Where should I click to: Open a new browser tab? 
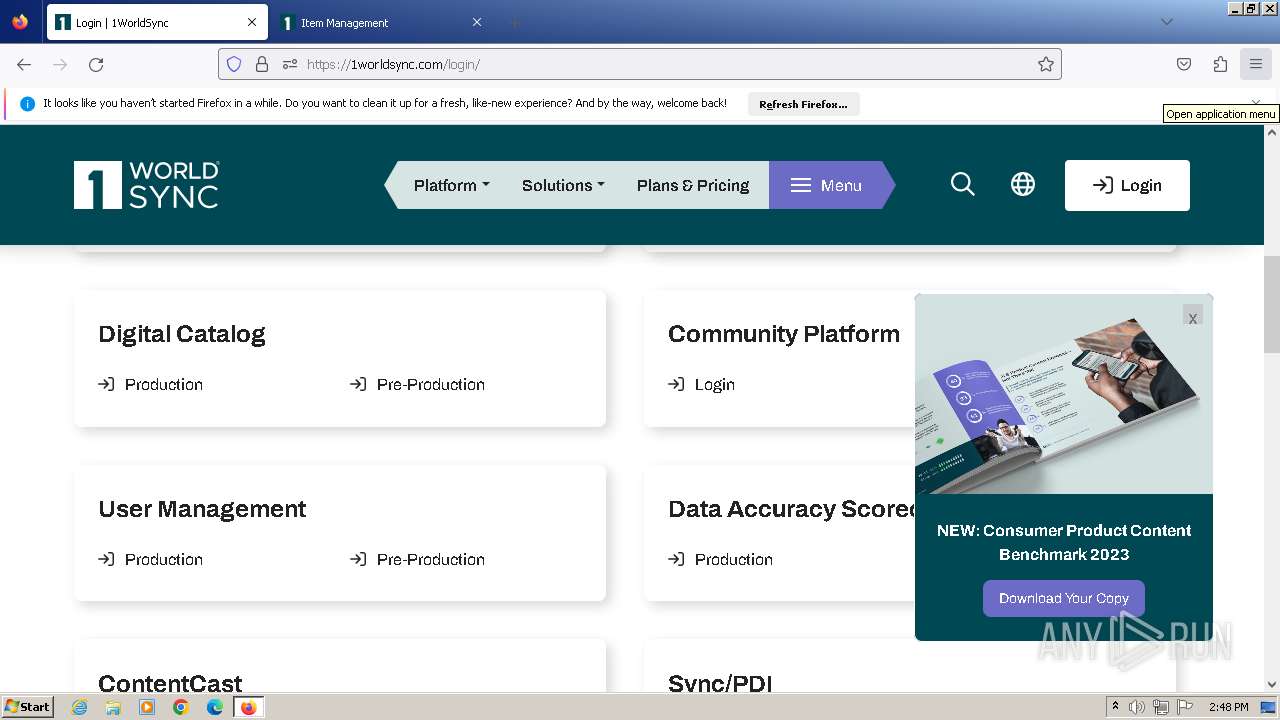coord(514,22)
